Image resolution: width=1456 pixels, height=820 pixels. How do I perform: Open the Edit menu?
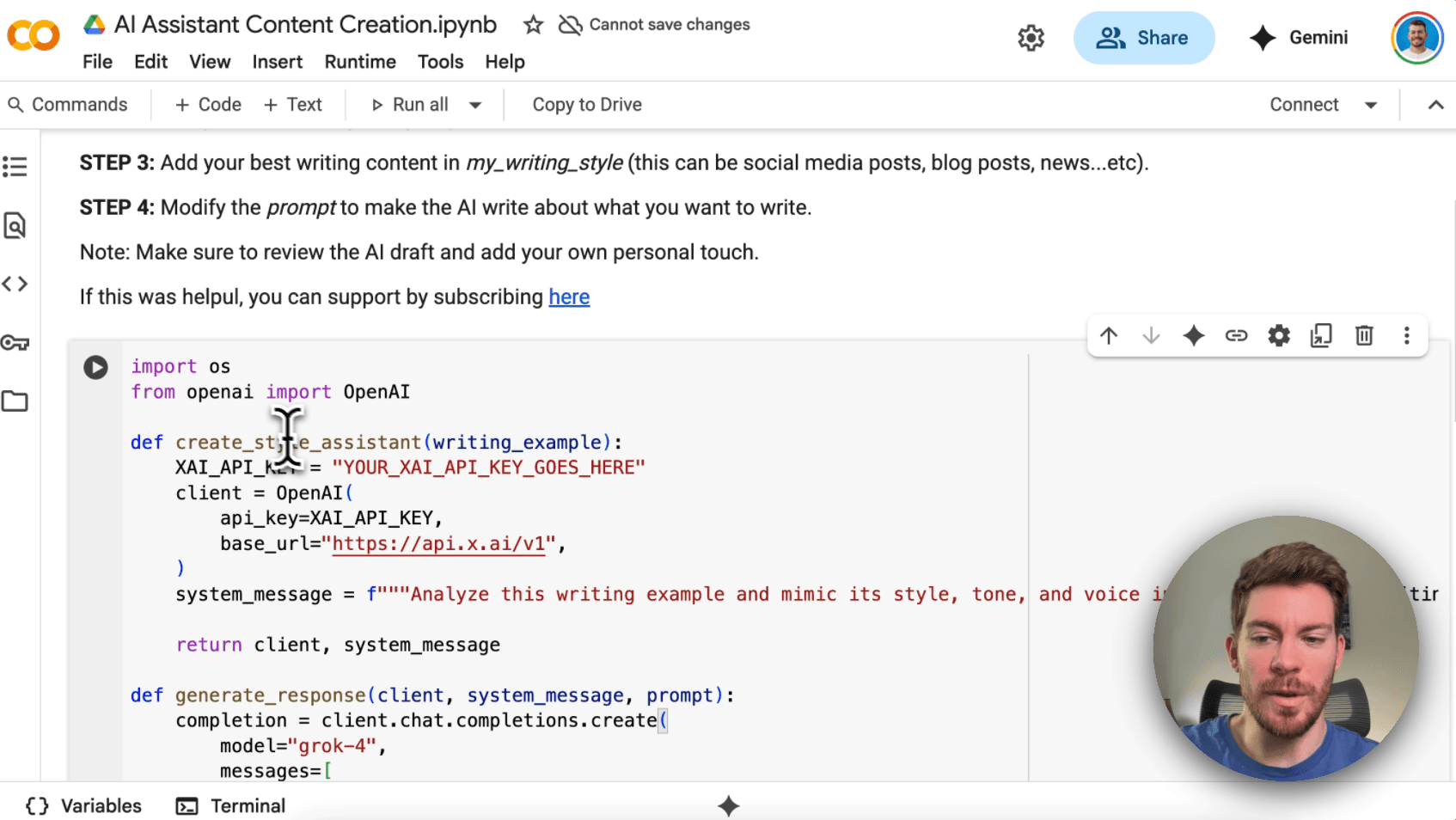[151, 62]
